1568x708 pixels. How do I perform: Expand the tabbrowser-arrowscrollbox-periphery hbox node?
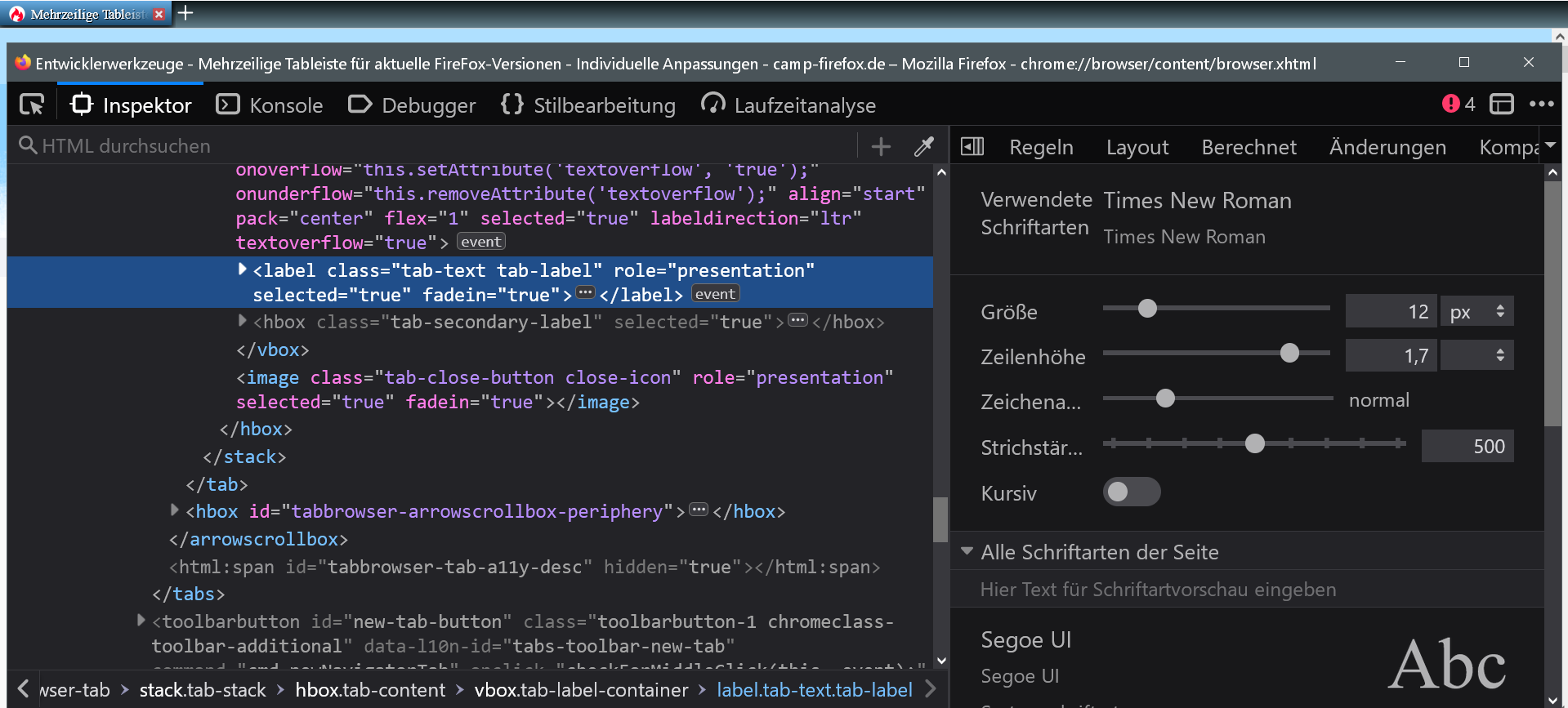175,510
